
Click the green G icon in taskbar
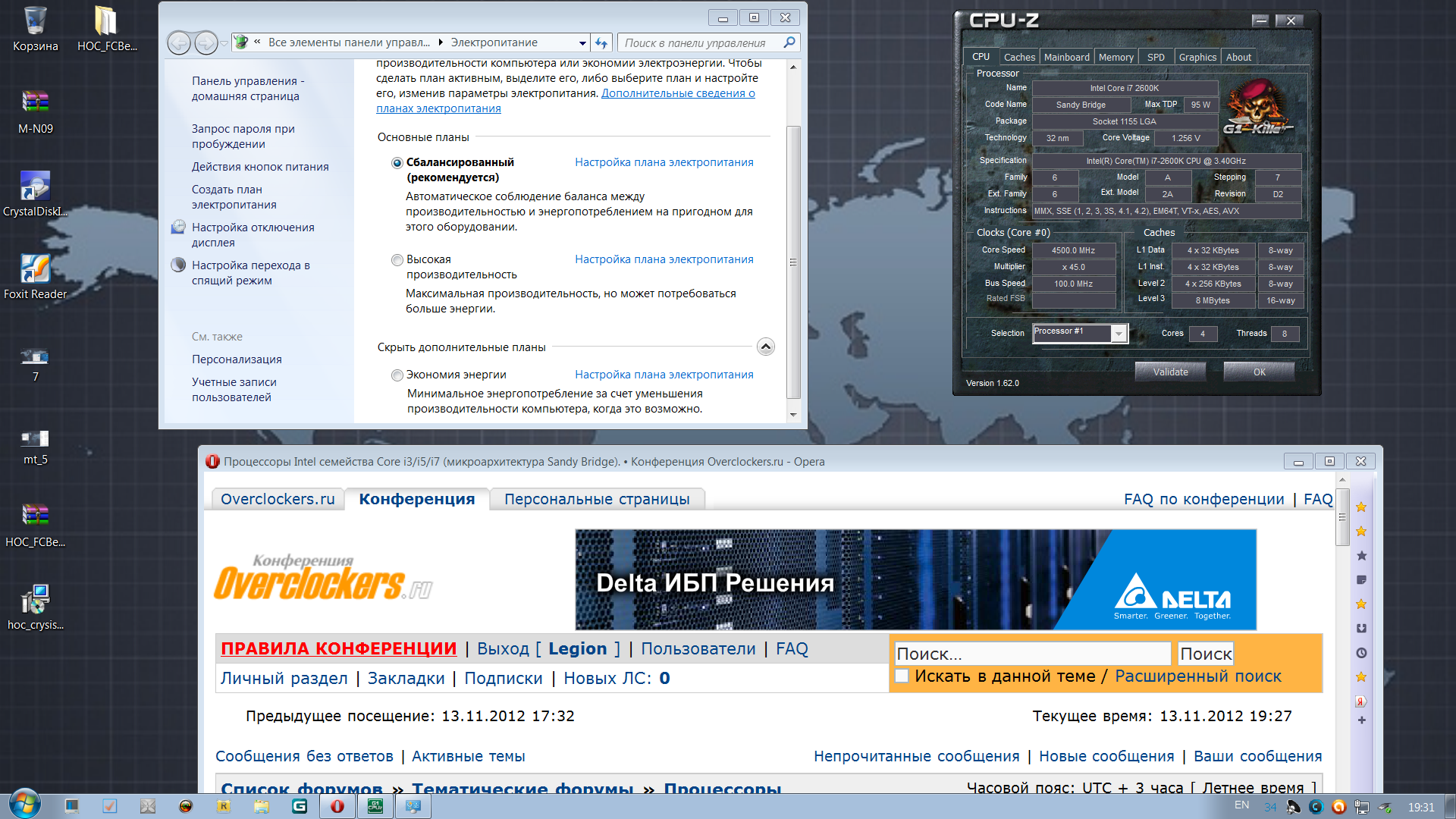point(300,806)
